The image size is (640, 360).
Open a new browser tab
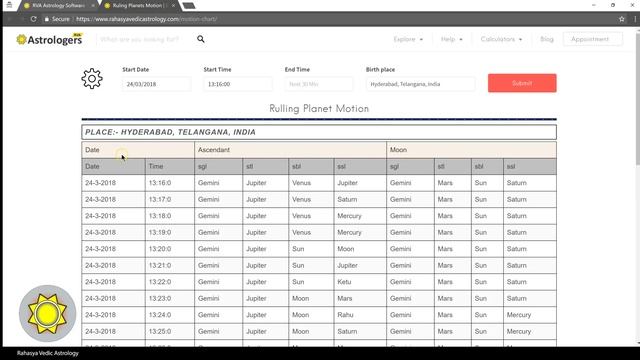point(189,6)
